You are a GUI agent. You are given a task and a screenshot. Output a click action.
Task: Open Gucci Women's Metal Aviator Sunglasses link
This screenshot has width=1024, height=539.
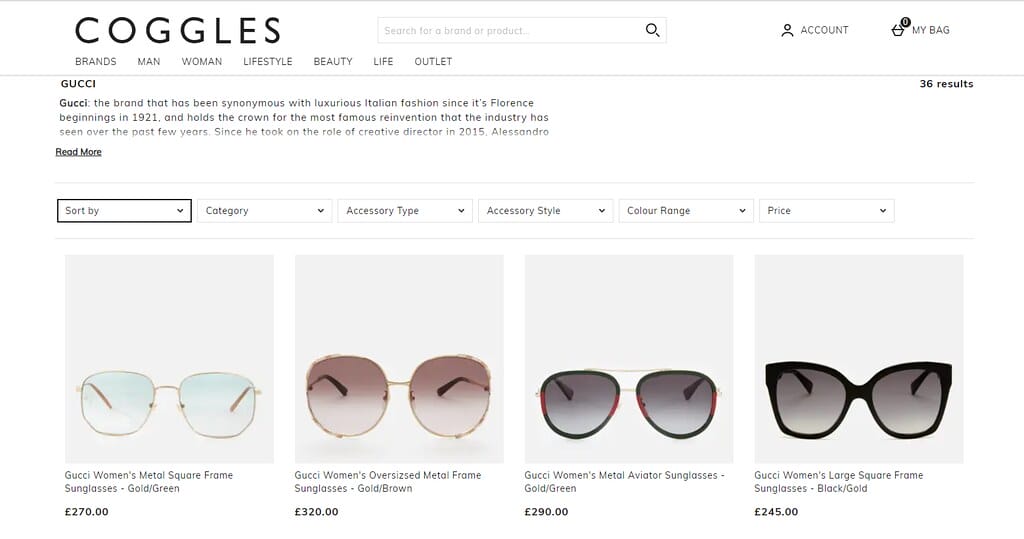(x=624, y=482)
